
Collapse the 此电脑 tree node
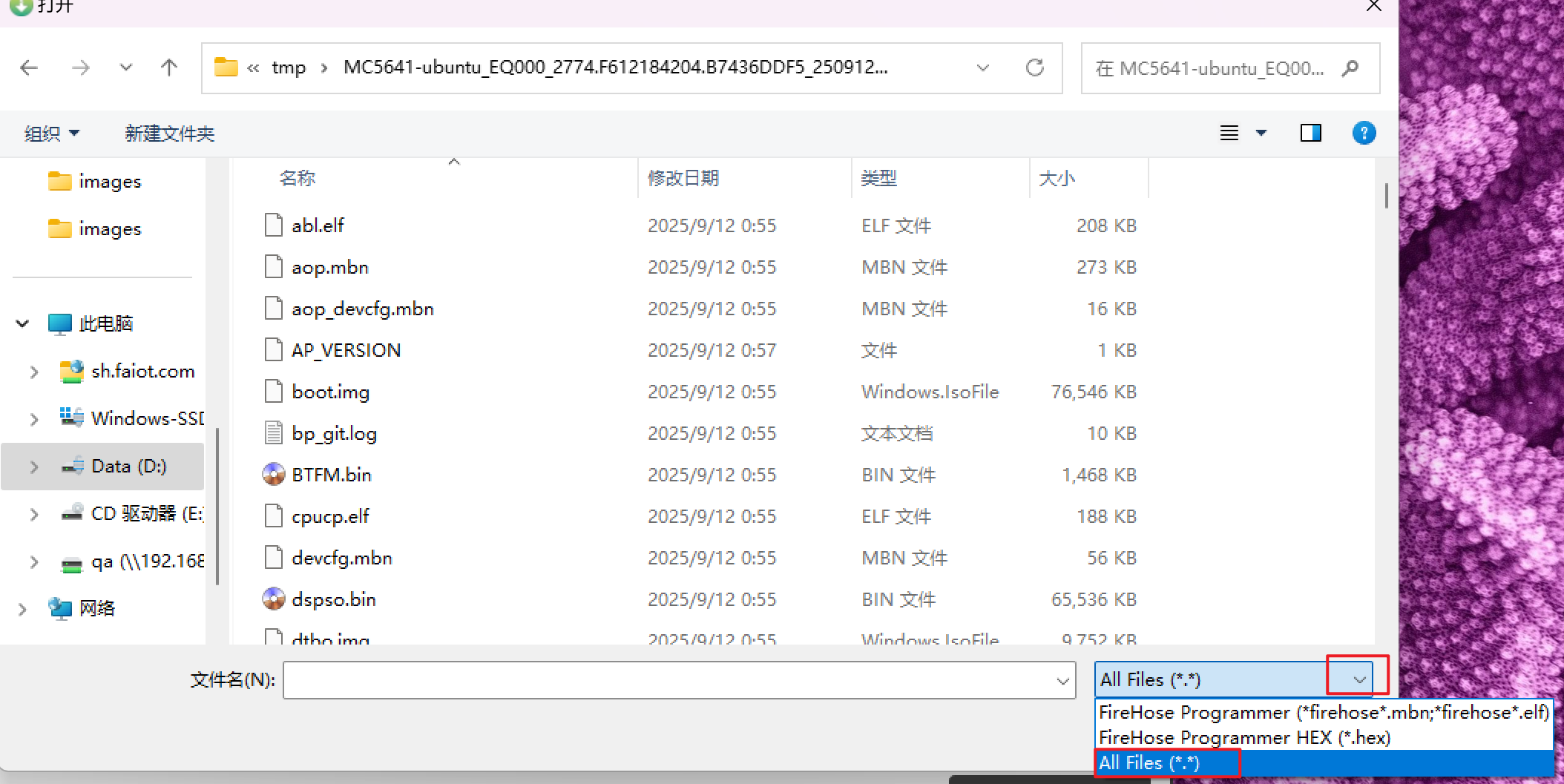coord(22,324)
